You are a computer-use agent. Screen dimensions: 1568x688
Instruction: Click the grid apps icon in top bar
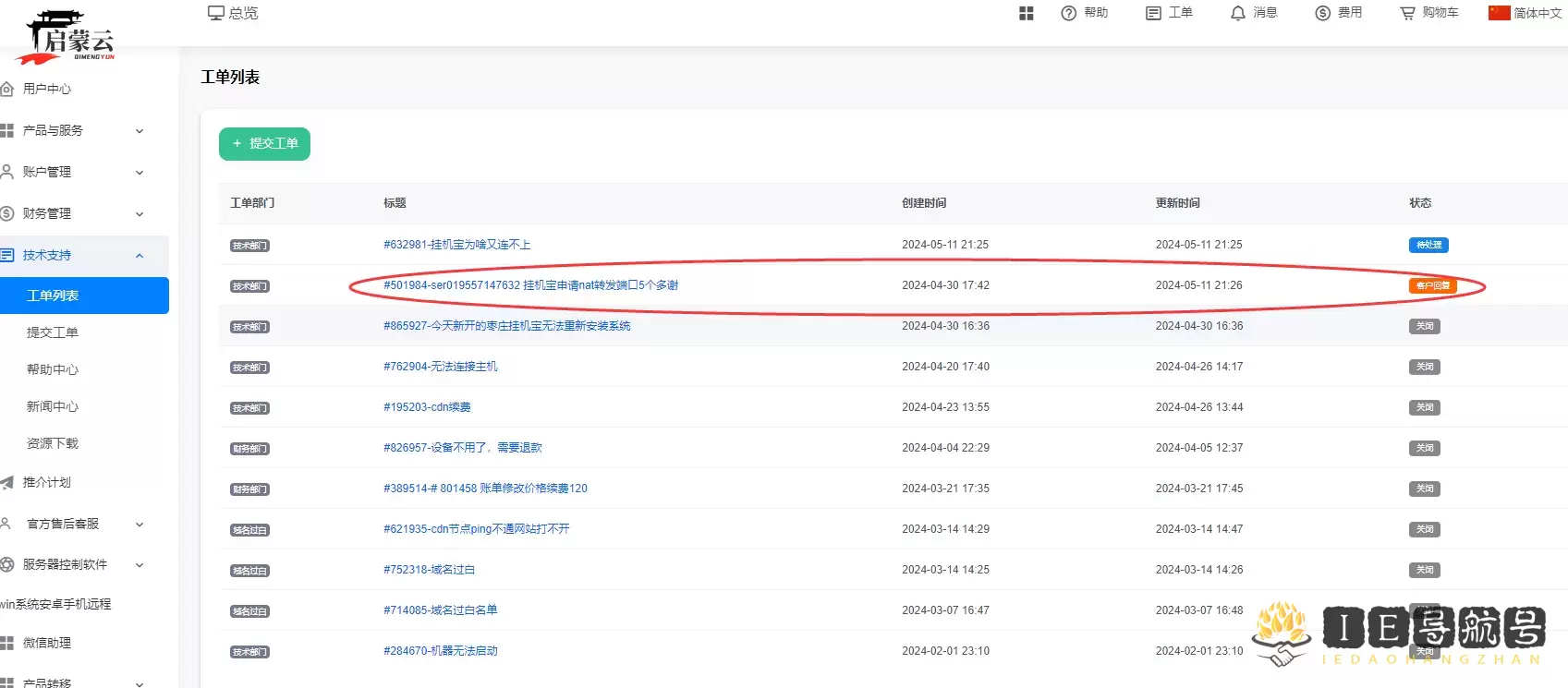pos(1026,13)
